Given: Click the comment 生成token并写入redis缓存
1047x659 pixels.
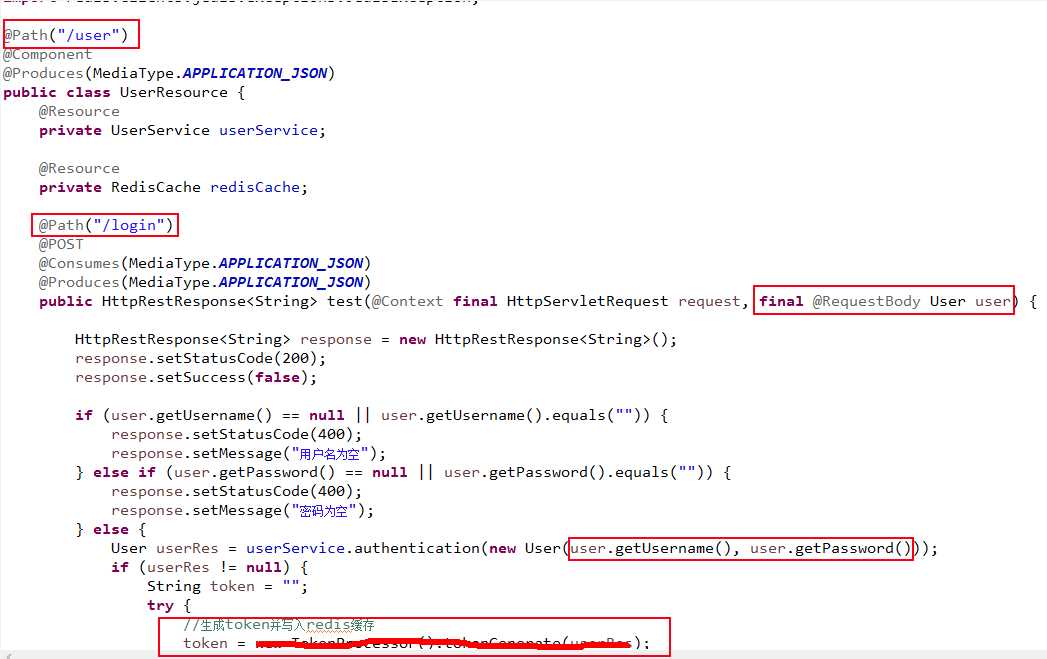Looking at the screenshot, I should (x=279, y=625).
